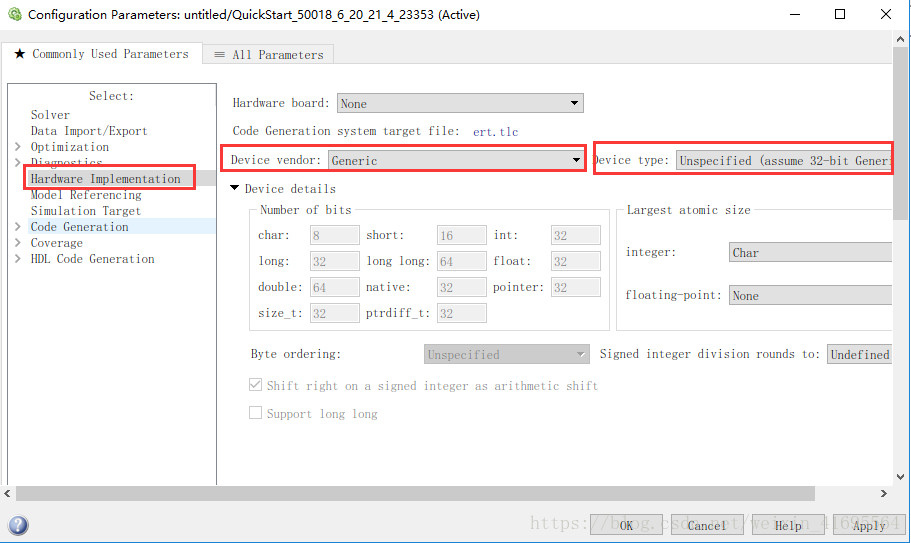911x543 pixels.
Task: Click the blue help question mark icon
Action: click(x=18, y=525)
